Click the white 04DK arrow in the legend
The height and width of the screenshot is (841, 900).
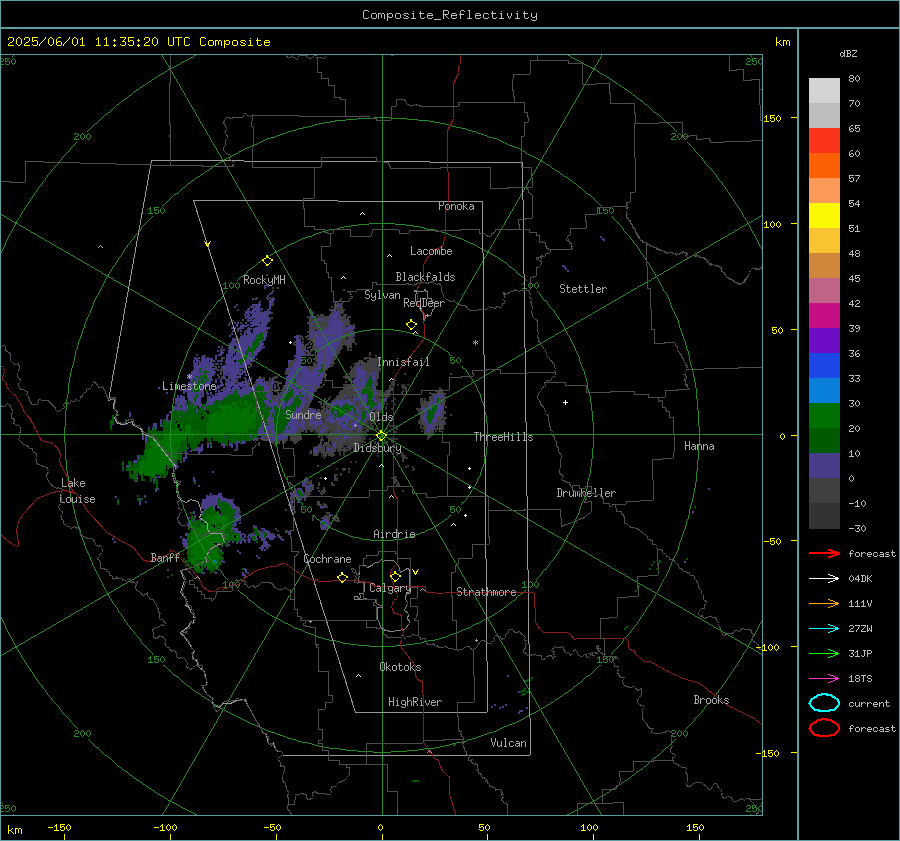click(x=824, y=578)
